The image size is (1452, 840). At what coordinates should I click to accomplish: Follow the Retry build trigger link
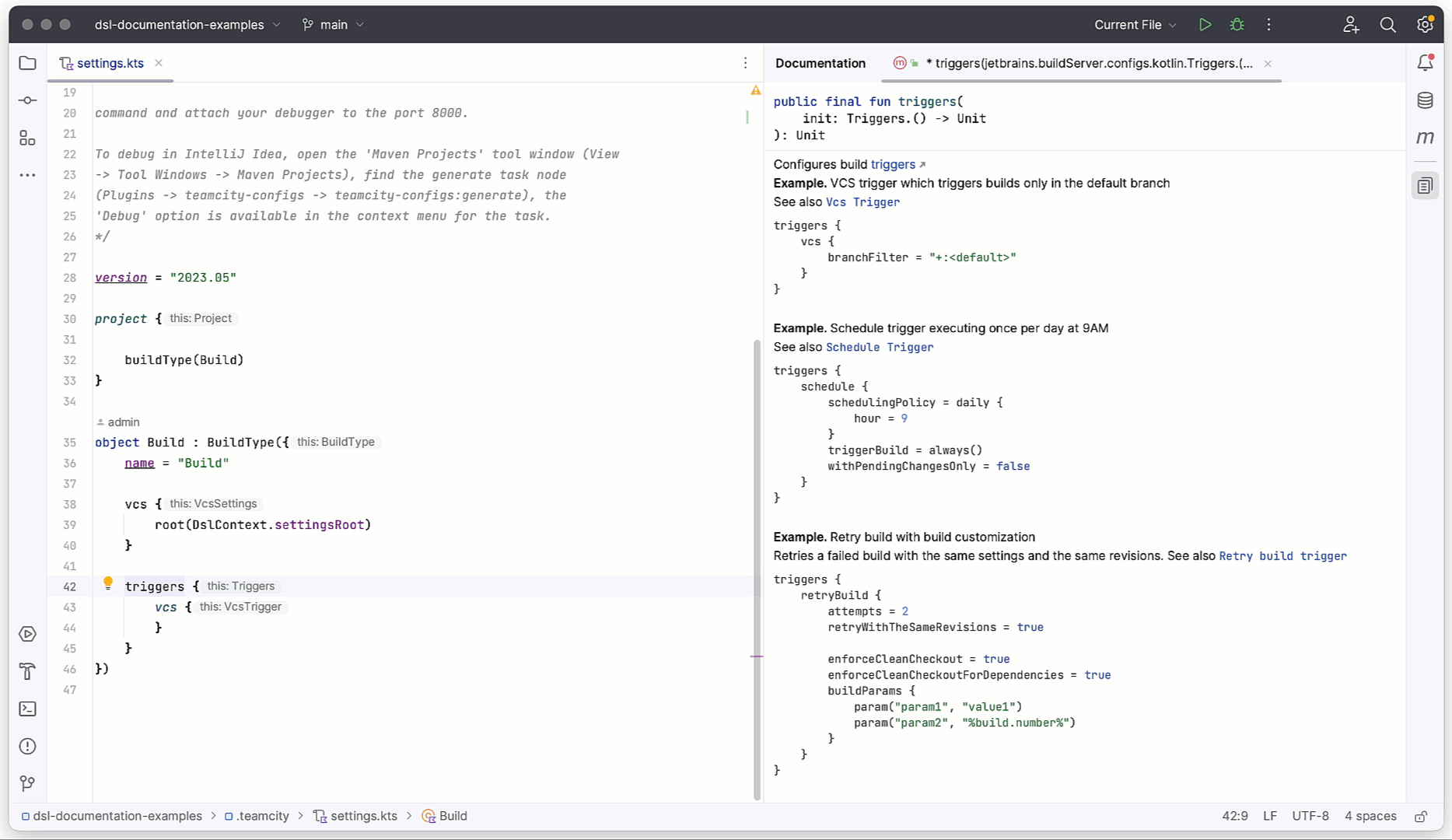tap(1282, 556)
